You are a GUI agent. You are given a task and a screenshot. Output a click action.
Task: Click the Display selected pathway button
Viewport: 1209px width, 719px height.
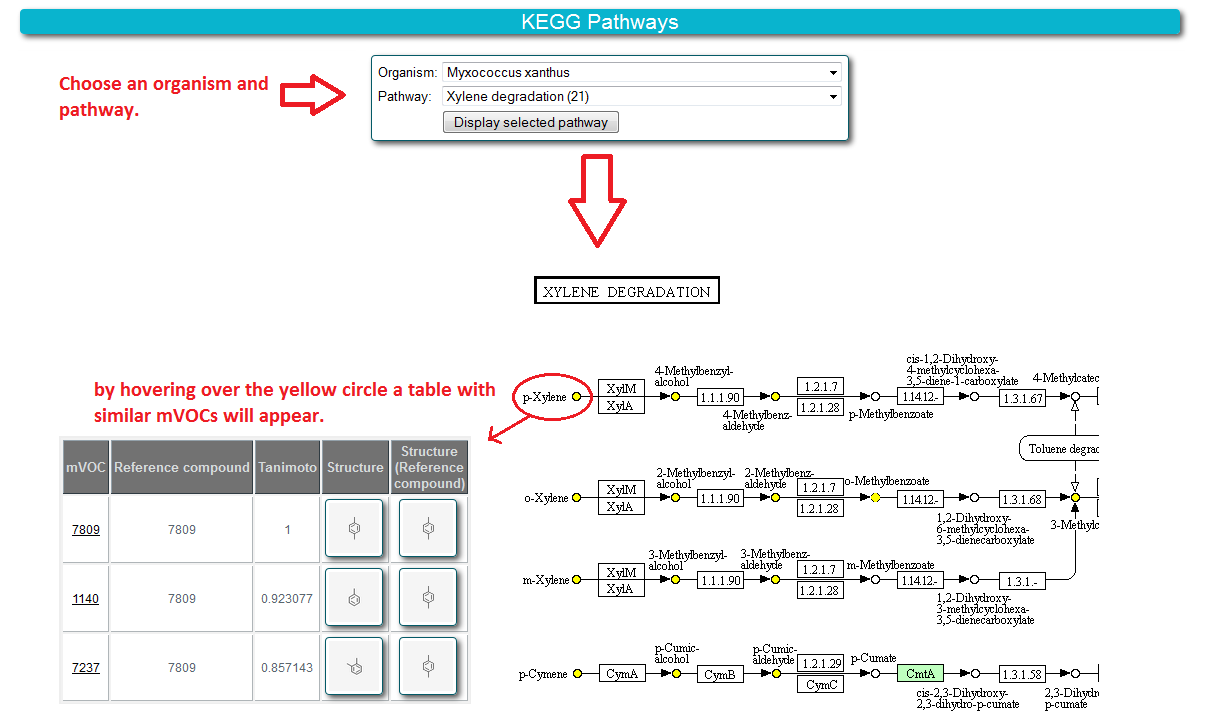(x=531, y=122)
